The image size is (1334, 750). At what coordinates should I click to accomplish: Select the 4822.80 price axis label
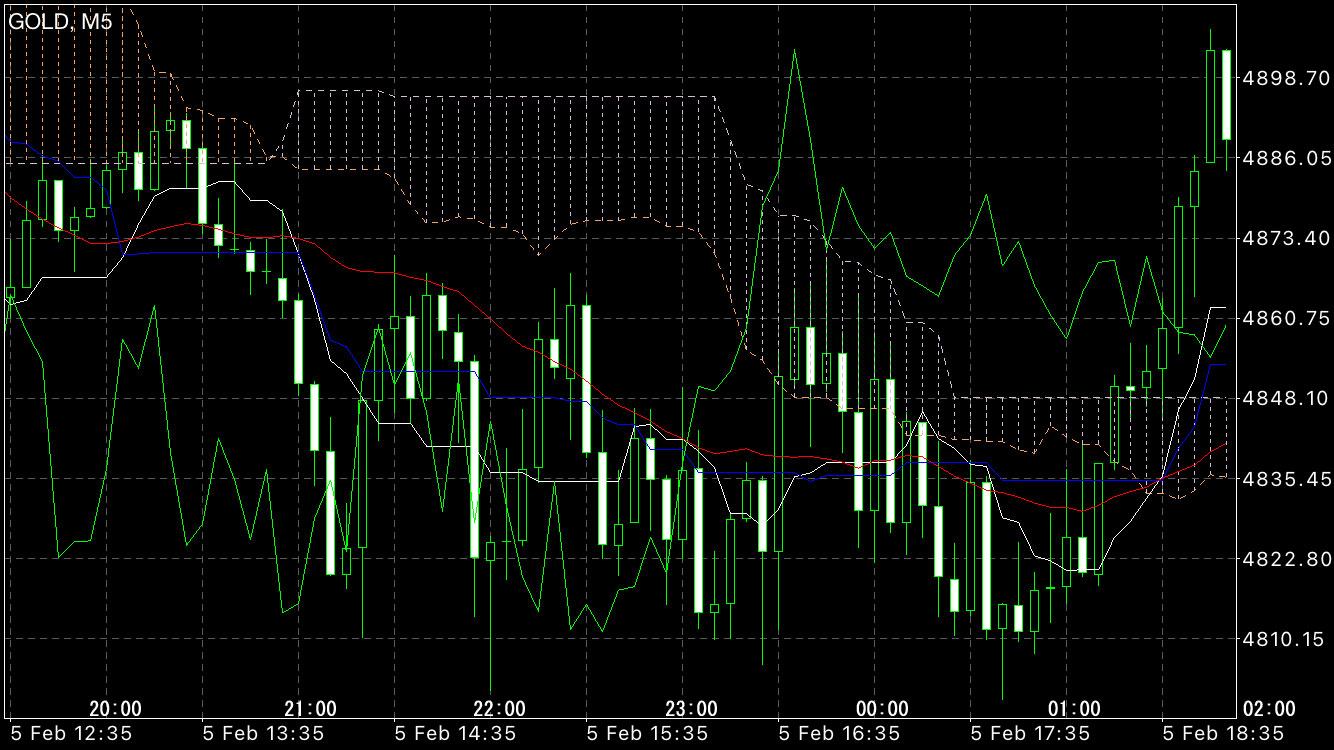[1283, 558]
